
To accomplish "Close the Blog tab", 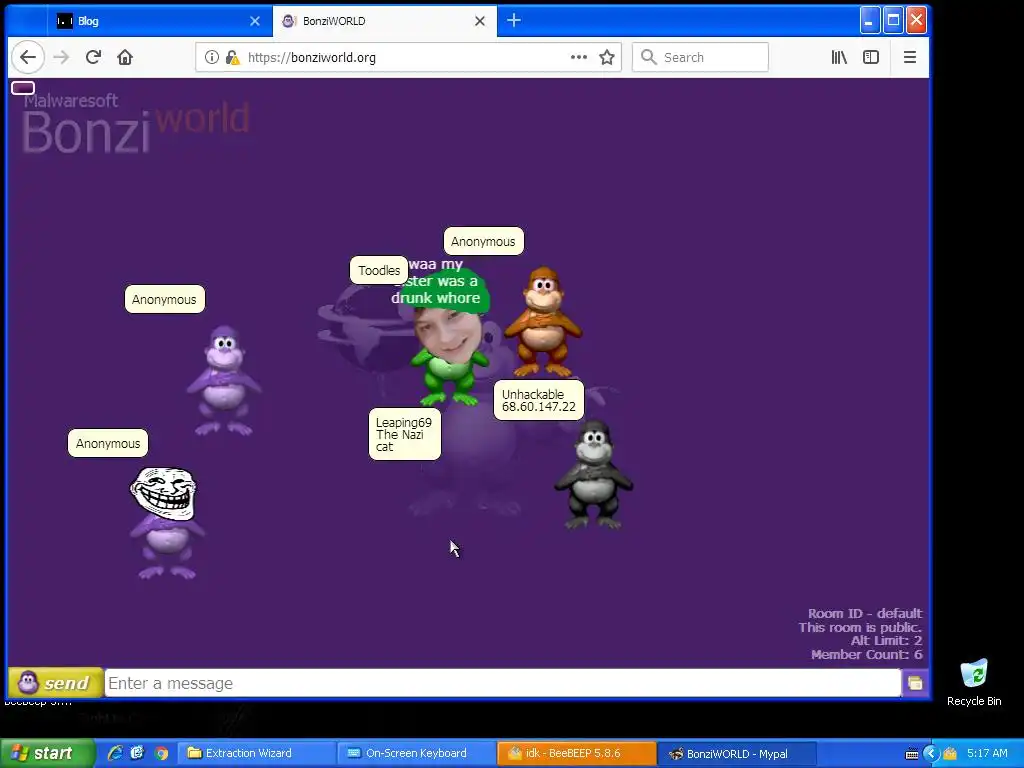I will click(255, 21).
